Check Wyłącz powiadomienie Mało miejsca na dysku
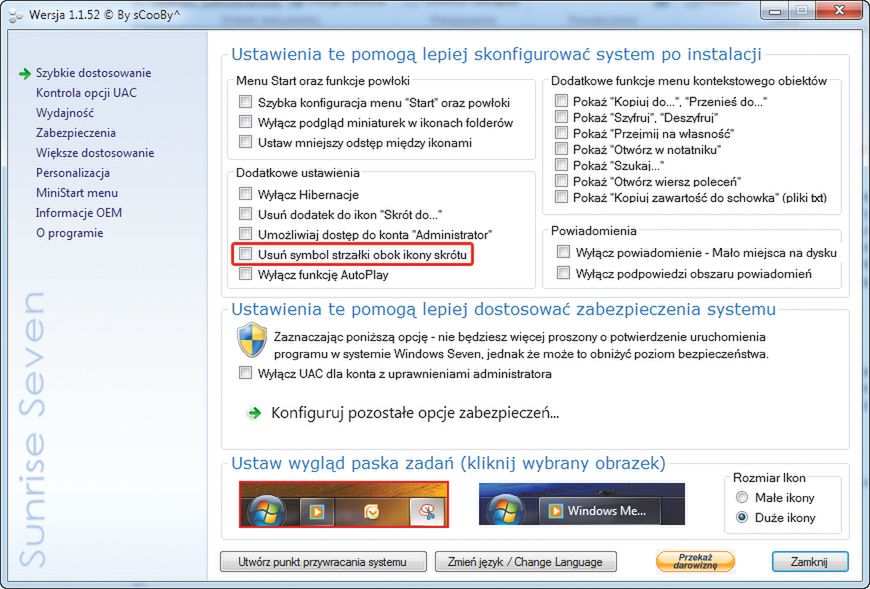 pos(563,252)
